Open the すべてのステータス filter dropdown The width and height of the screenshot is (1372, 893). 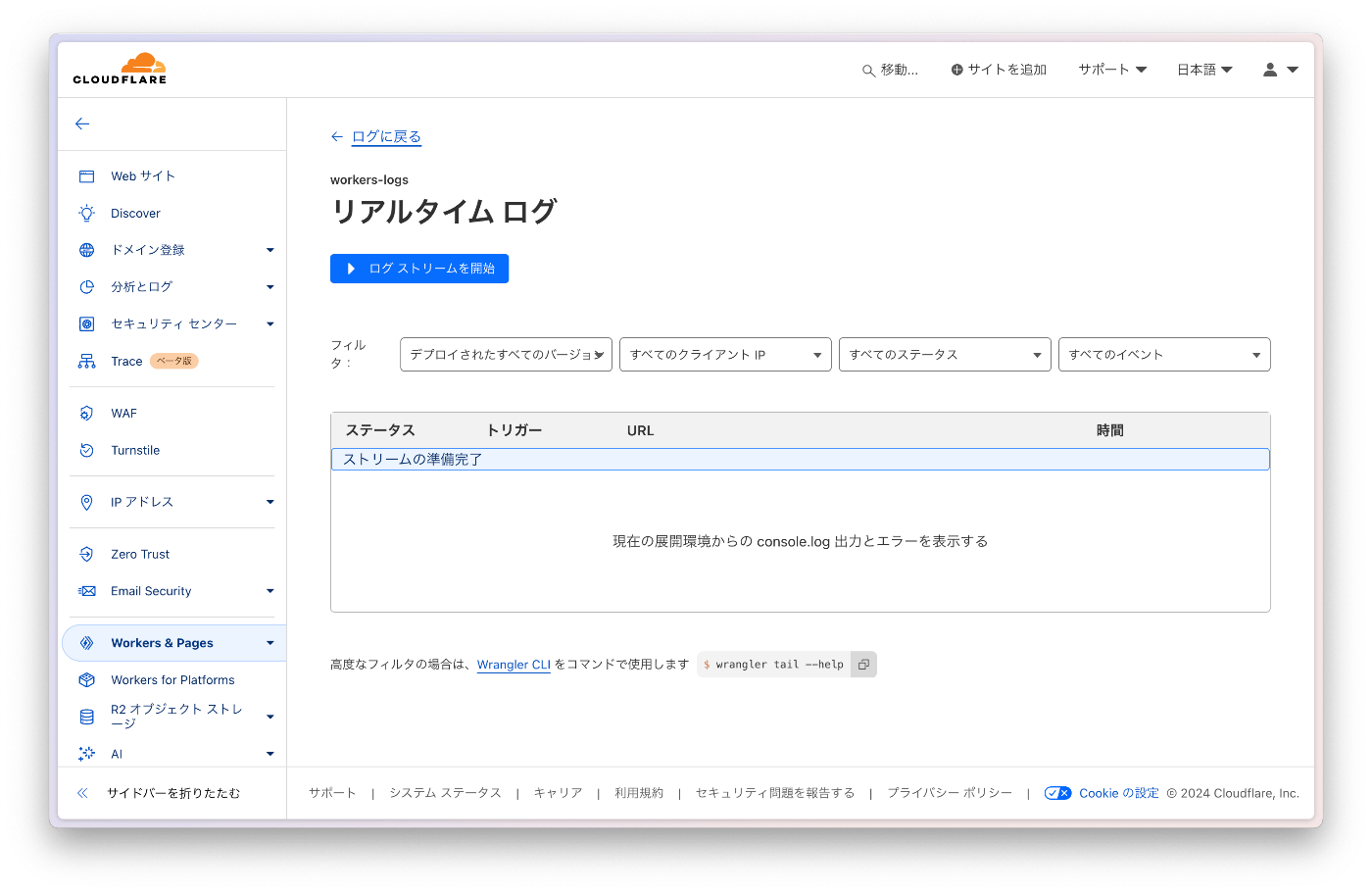[945, 355]
